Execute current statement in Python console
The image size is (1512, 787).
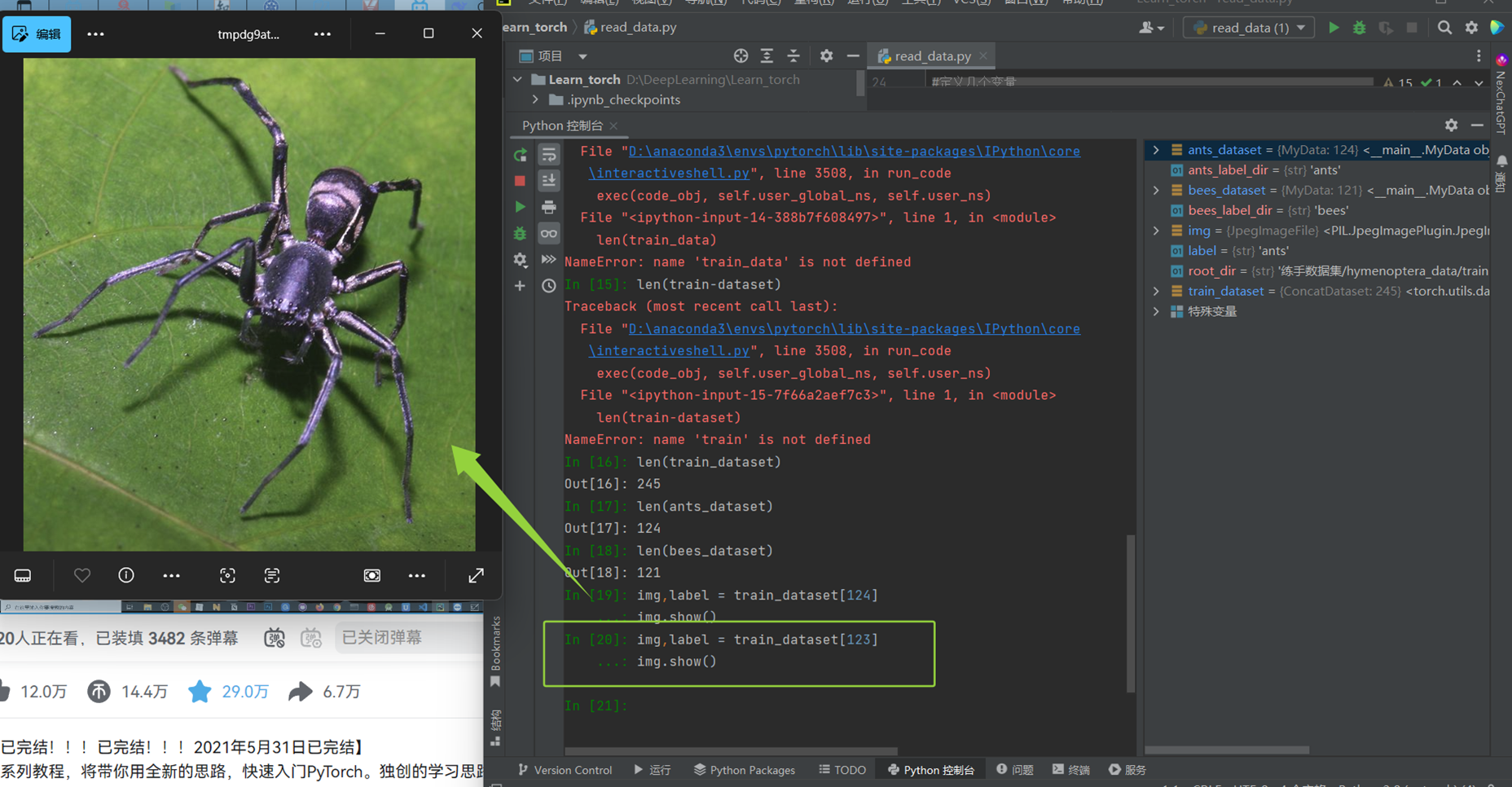point(520,207)
